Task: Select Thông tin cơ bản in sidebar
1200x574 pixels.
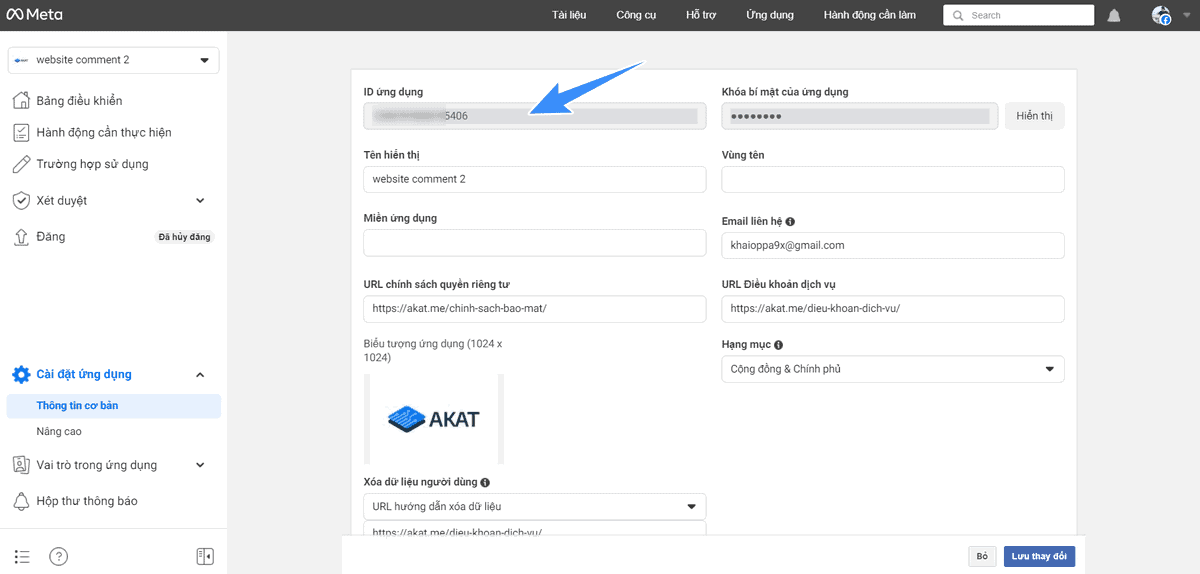Action: pyautogui.click(x=113, y=406)
